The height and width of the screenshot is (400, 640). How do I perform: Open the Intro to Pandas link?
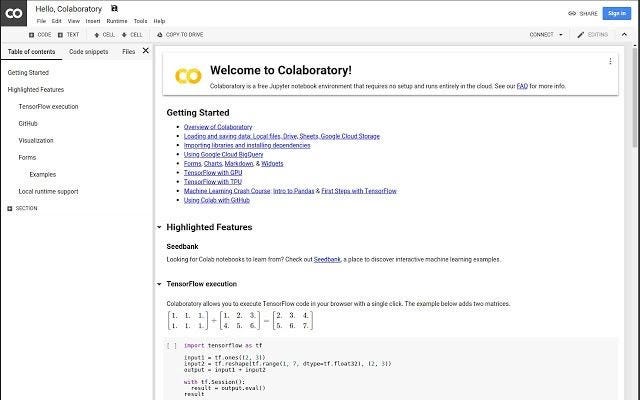[x=293, y=191]
